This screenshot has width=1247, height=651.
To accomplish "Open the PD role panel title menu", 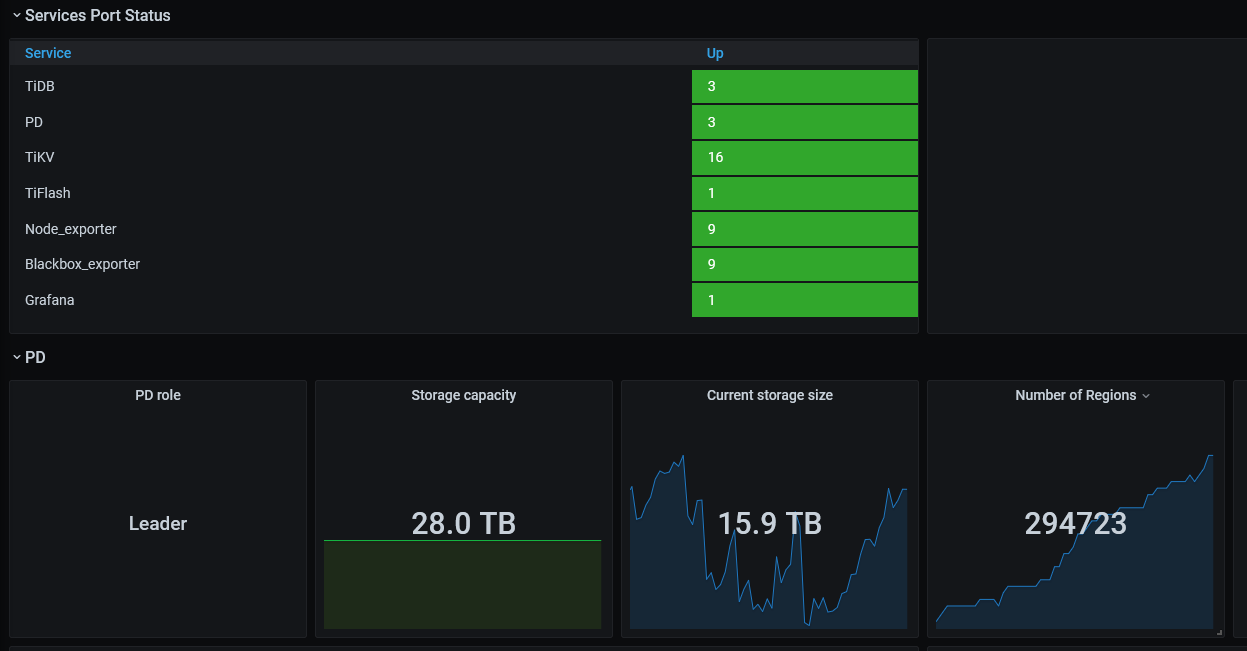I will click(158, 395).
